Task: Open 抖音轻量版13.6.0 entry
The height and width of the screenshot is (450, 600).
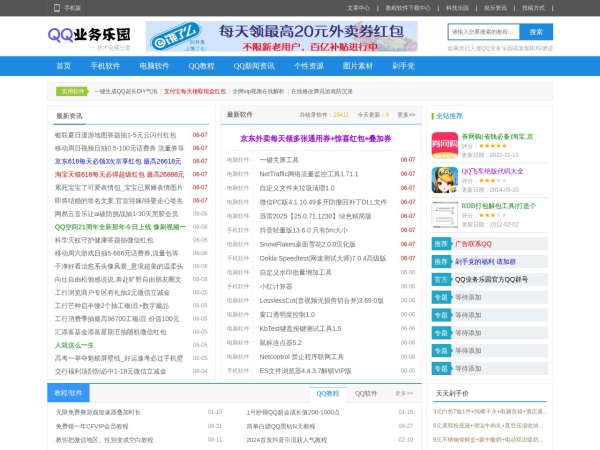Action: [x=303, y=230]
